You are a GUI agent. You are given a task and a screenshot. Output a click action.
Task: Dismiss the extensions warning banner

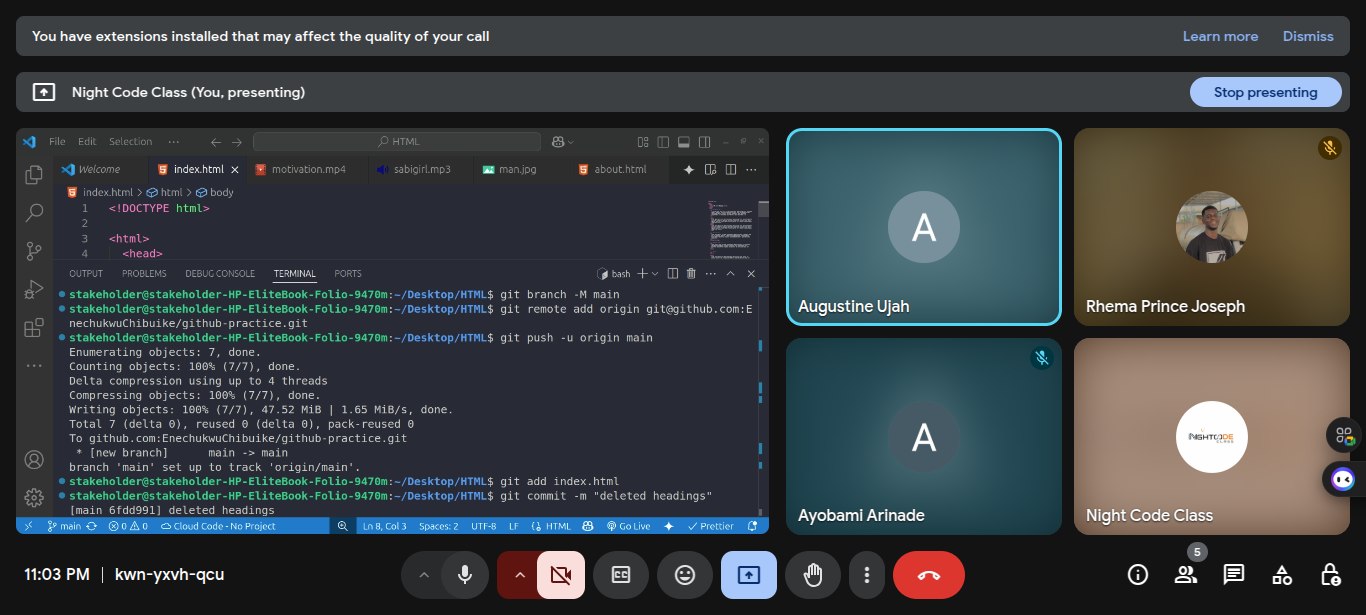1308,36
